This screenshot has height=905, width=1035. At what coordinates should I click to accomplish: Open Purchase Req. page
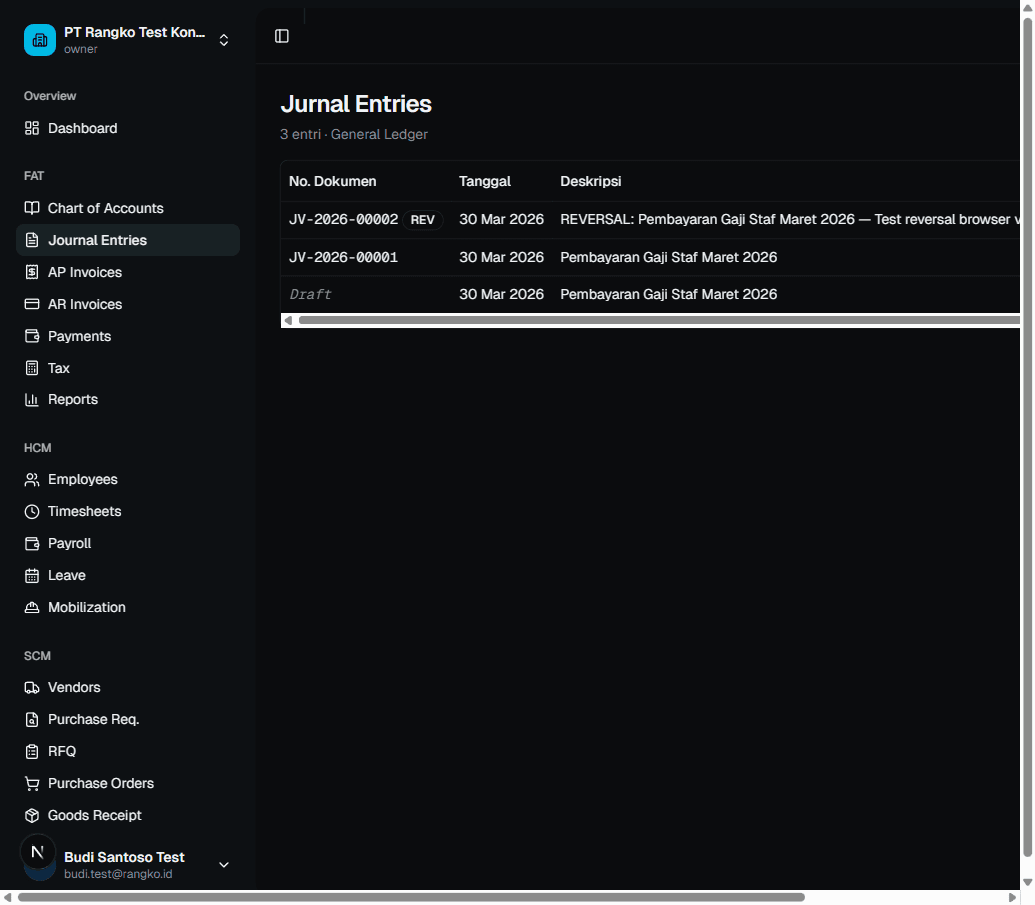(127, 720)
